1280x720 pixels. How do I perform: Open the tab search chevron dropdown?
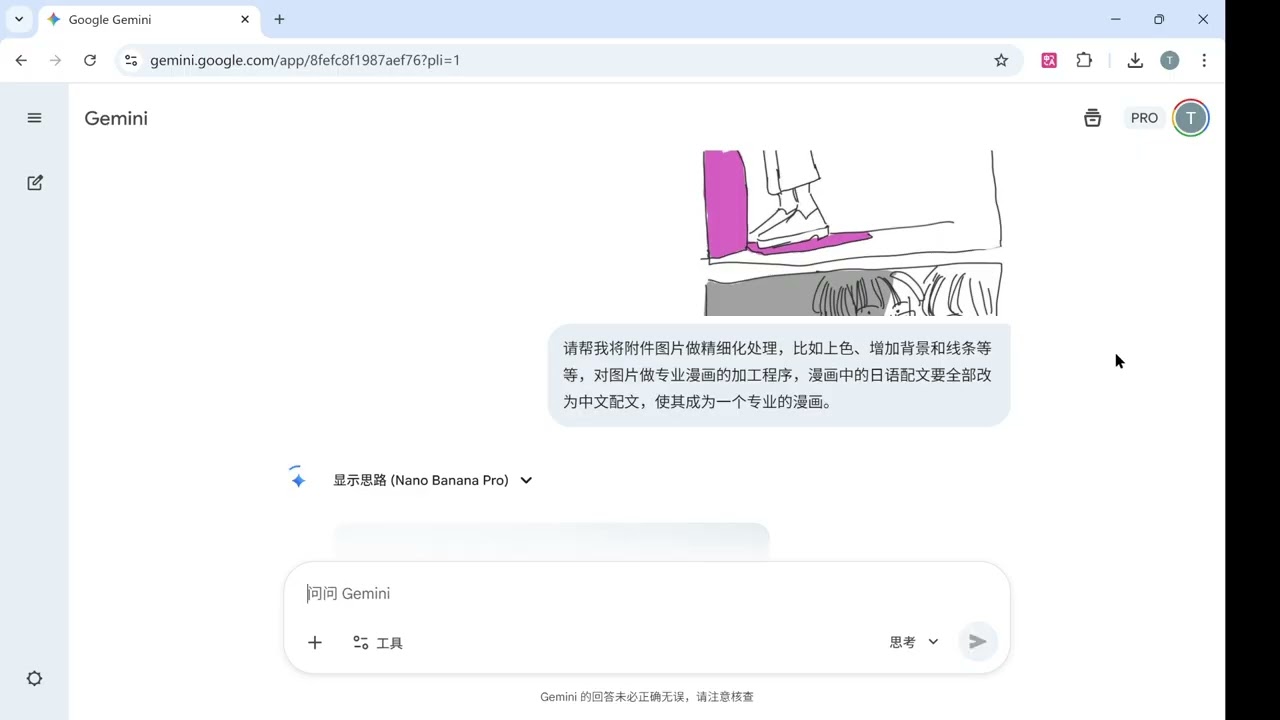tap(18, 19)
